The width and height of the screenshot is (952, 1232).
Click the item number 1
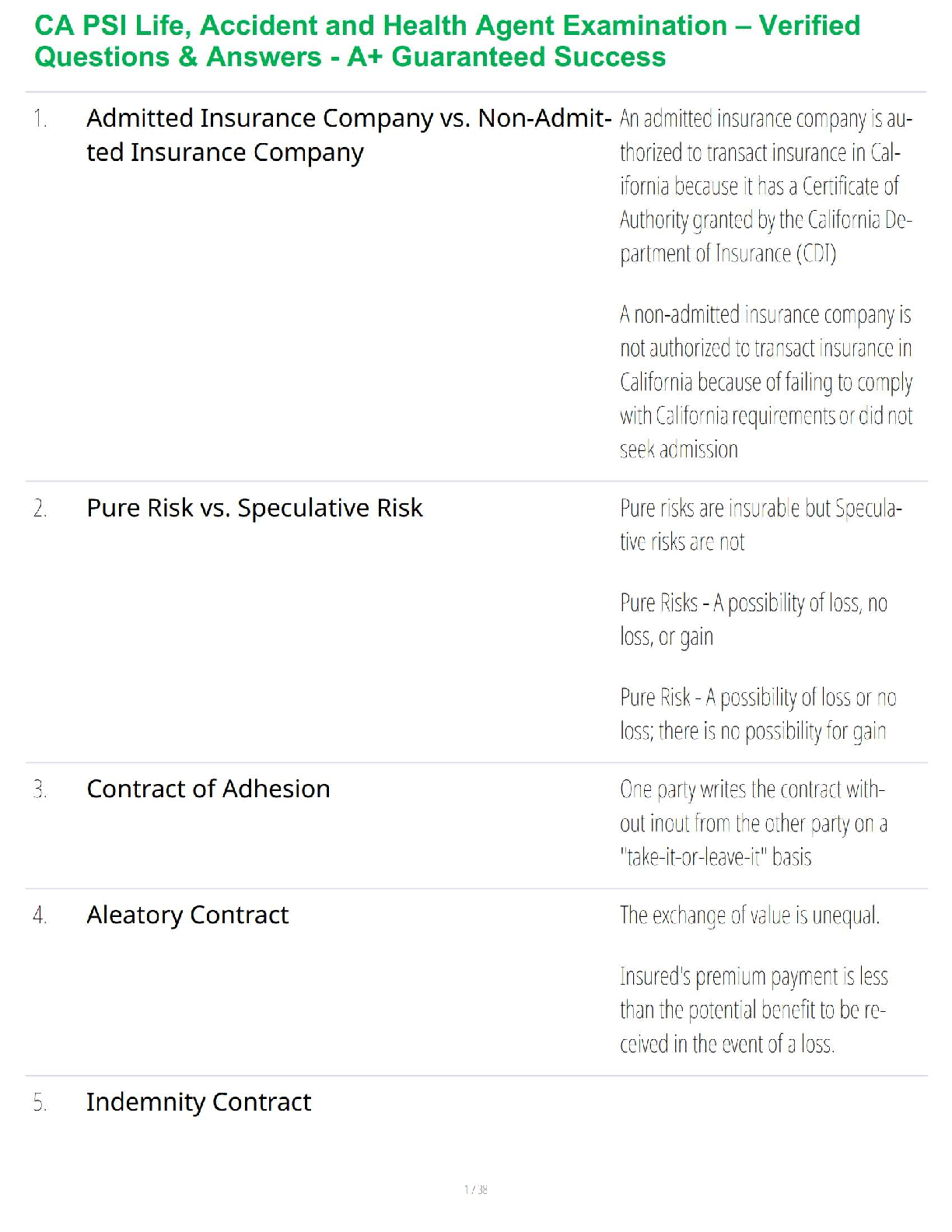(40, 119)
